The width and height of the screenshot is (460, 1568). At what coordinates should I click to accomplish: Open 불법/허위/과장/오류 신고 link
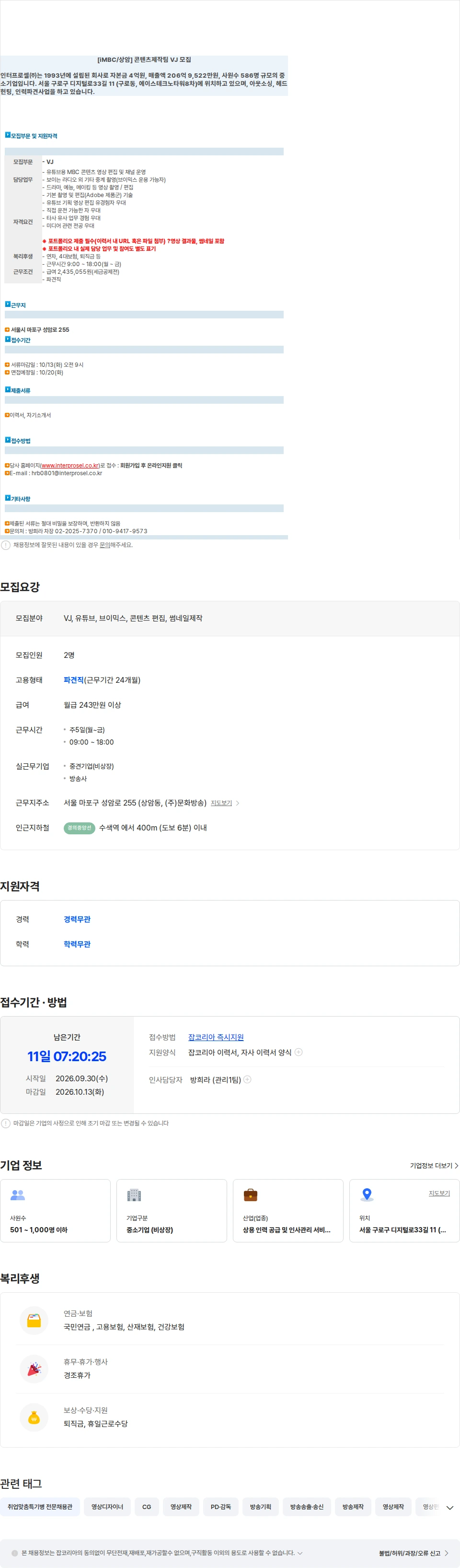point(413,1553)
